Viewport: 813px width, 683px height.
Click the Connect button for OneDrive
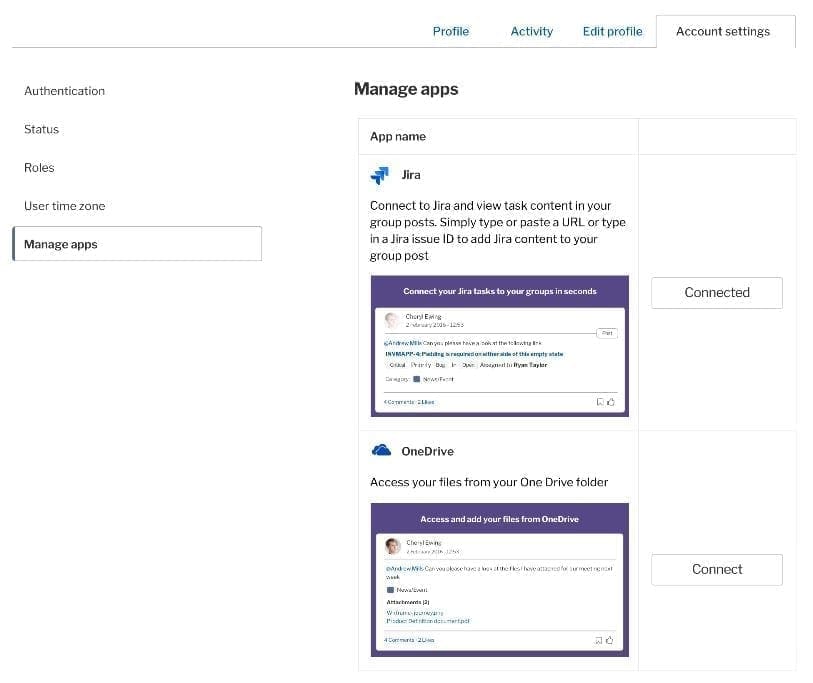(x=717, y=569)
